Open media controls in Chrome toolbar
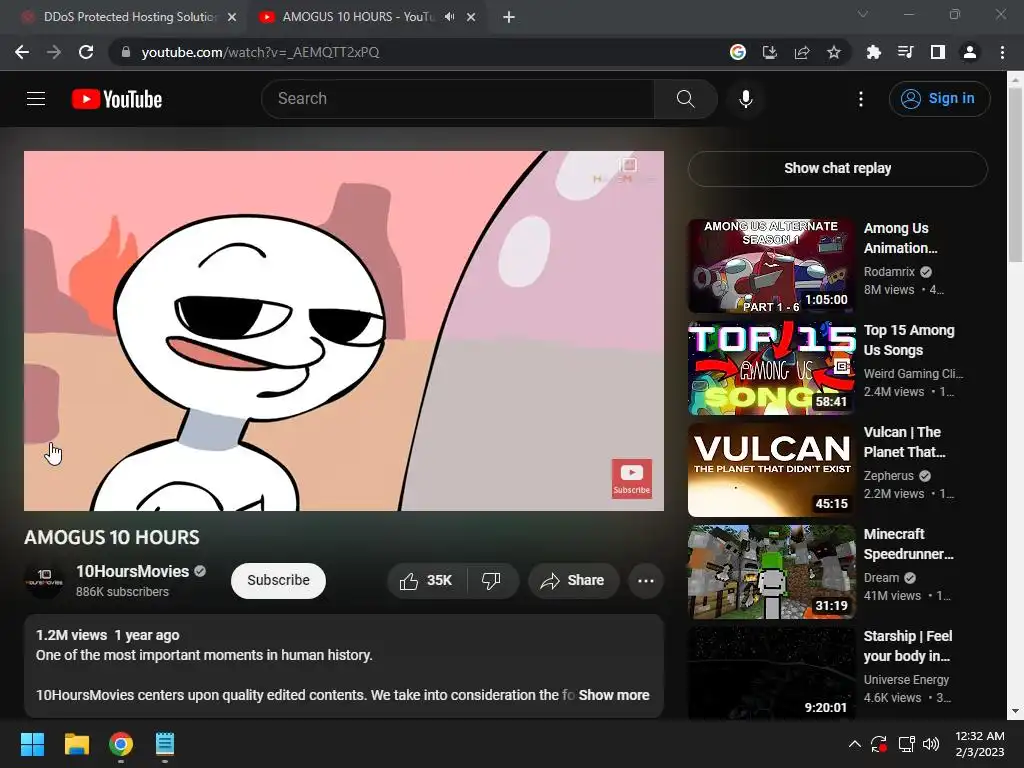Screen dimensions: 1024x768 906,52
